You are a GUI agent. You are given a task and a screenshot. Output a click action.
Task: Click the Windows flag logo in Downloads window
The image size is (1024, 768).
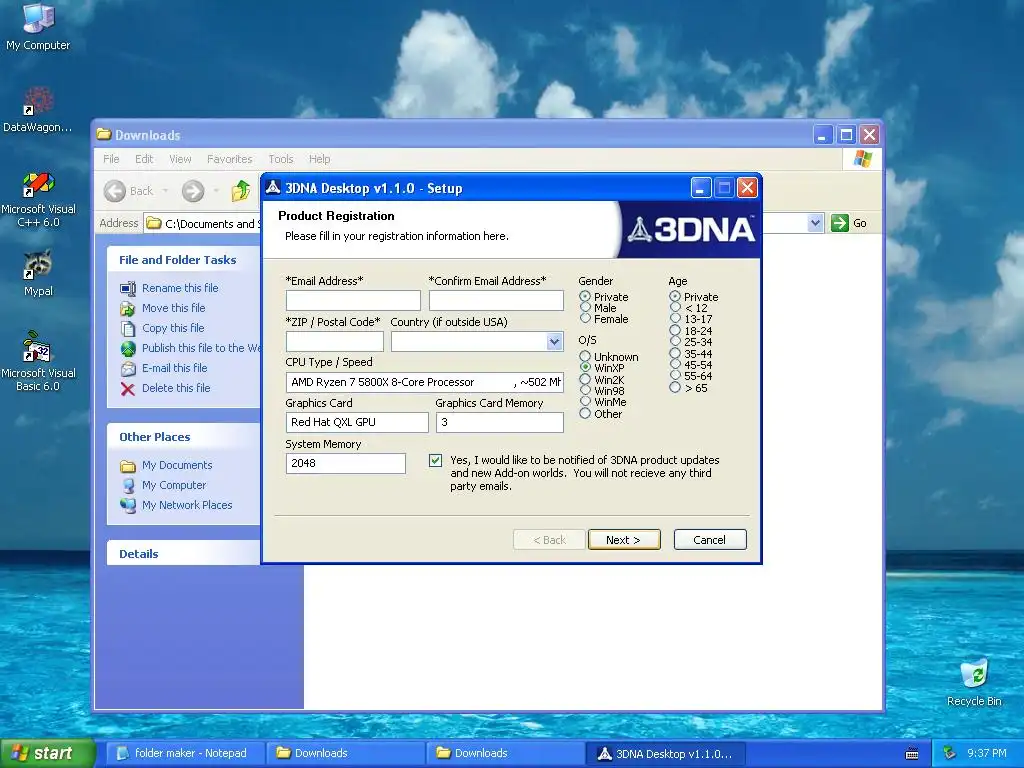click(863, 159)
